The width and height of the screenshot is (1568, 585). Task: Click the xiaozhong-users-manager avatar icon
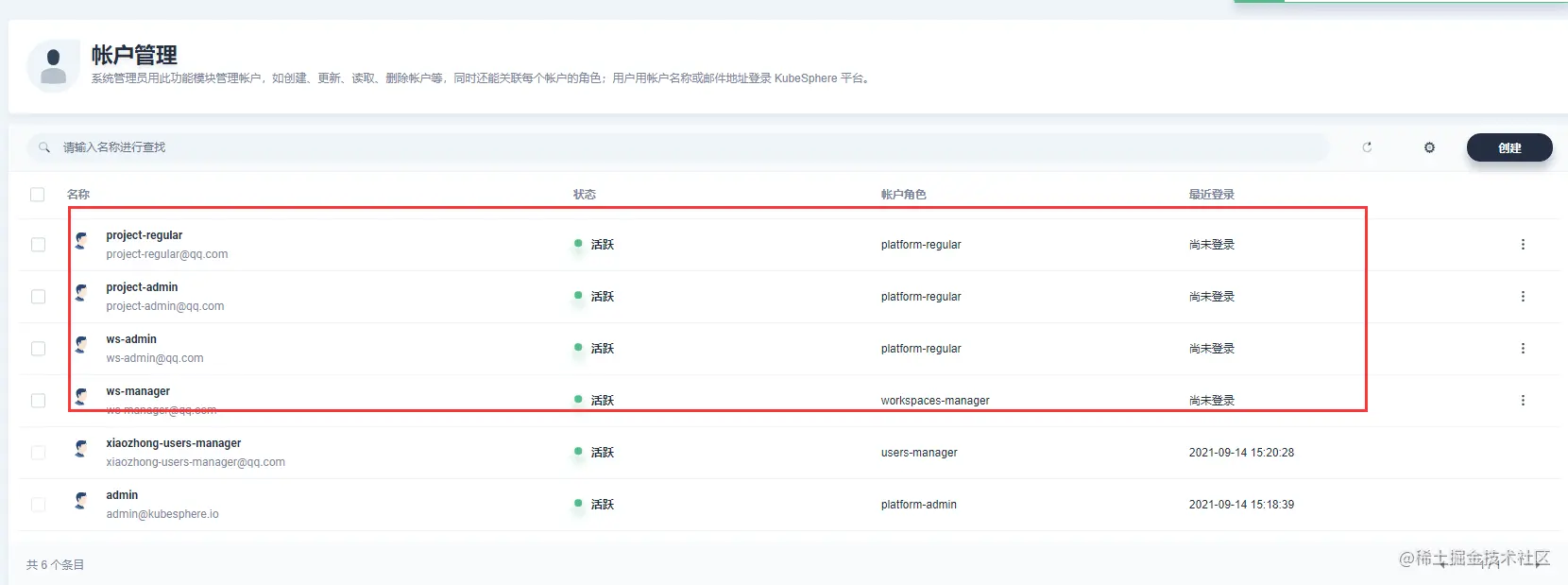(82, 449)
